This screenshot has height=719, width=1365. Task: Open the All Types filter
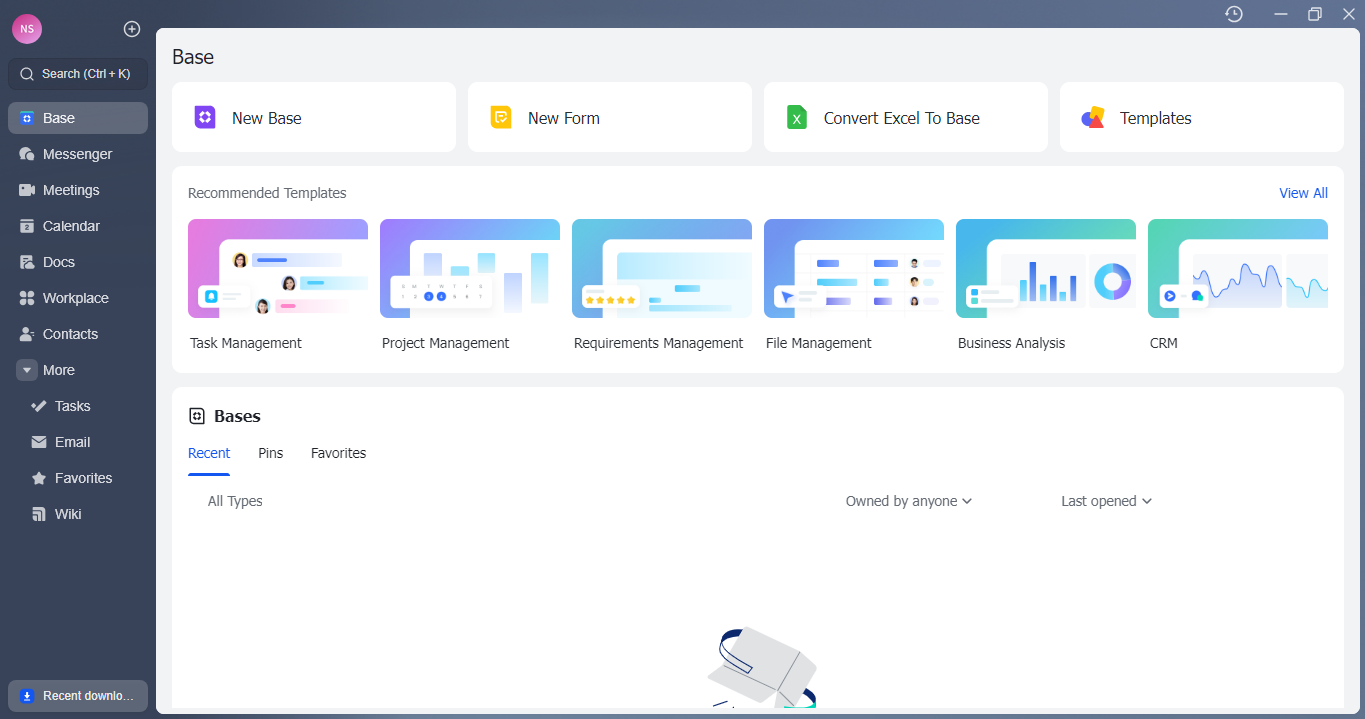click(x=235, y=501)
